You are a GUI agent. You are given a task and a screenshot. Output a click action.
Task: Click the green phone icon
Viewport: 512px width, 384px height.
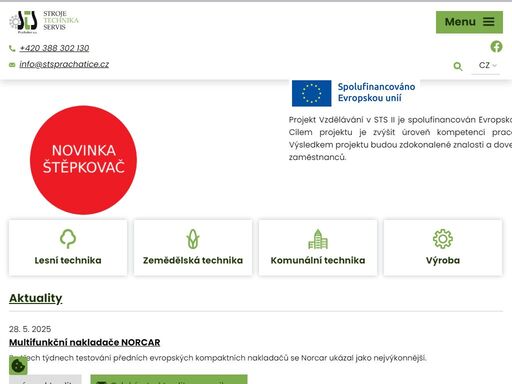[12, 49]
